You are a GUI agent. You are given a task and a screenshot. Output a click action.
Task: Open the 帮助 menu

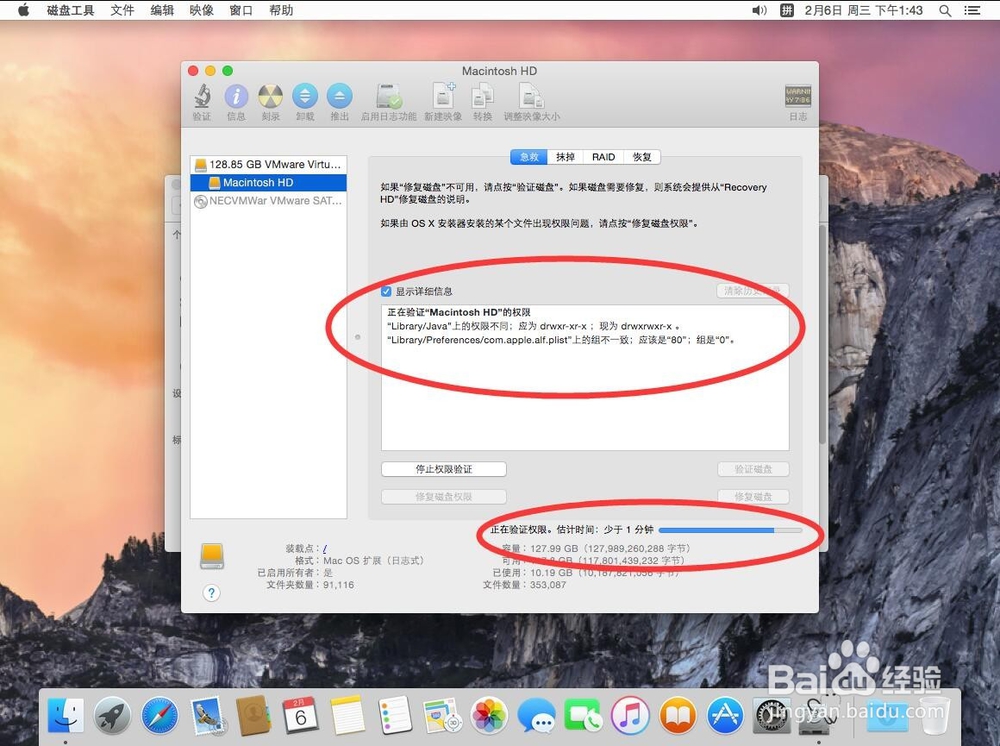pos(281,10)
